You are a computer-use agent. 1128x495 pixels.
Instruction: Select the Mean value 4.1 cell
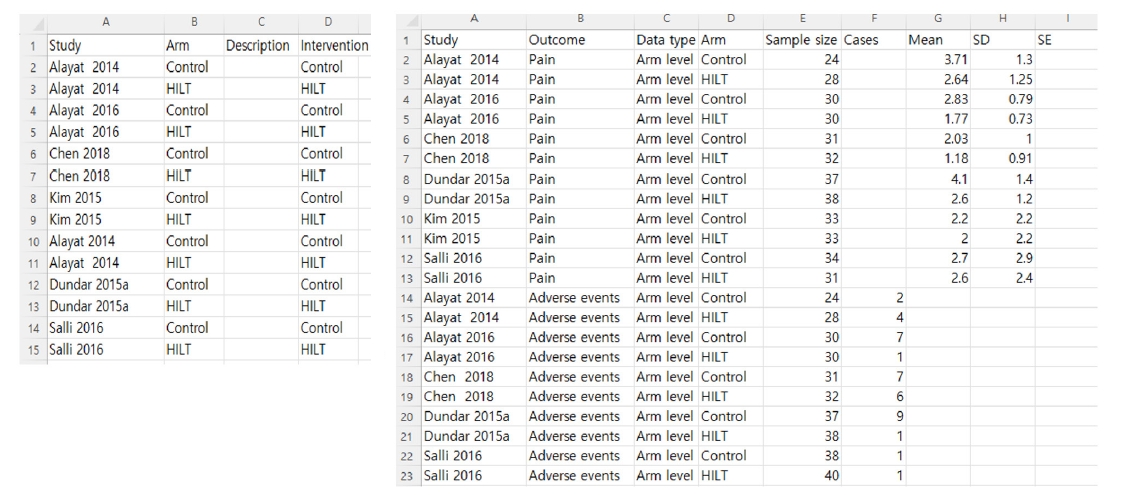pyautogui.click(x=937, y=178)
